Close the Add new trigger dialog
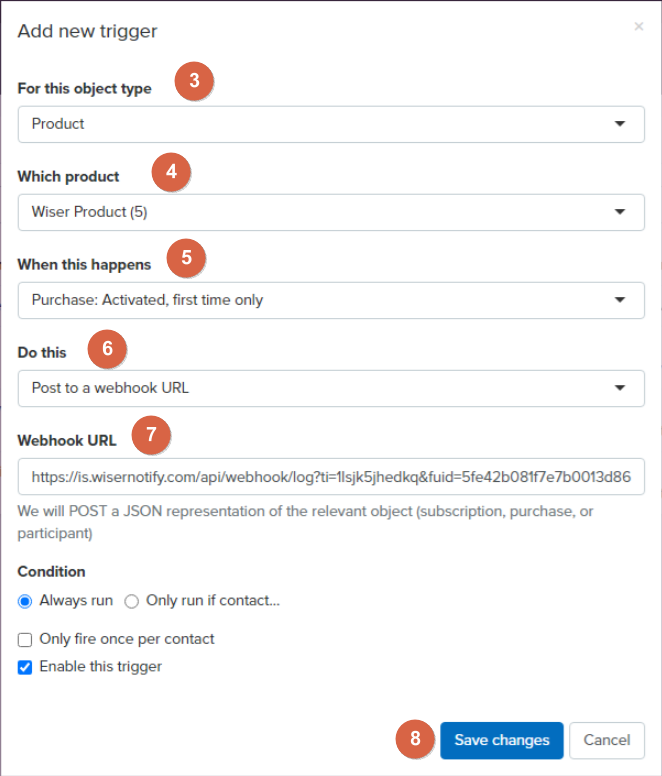The height and width of the screenshot is (776, 662). tap(639, 27)
